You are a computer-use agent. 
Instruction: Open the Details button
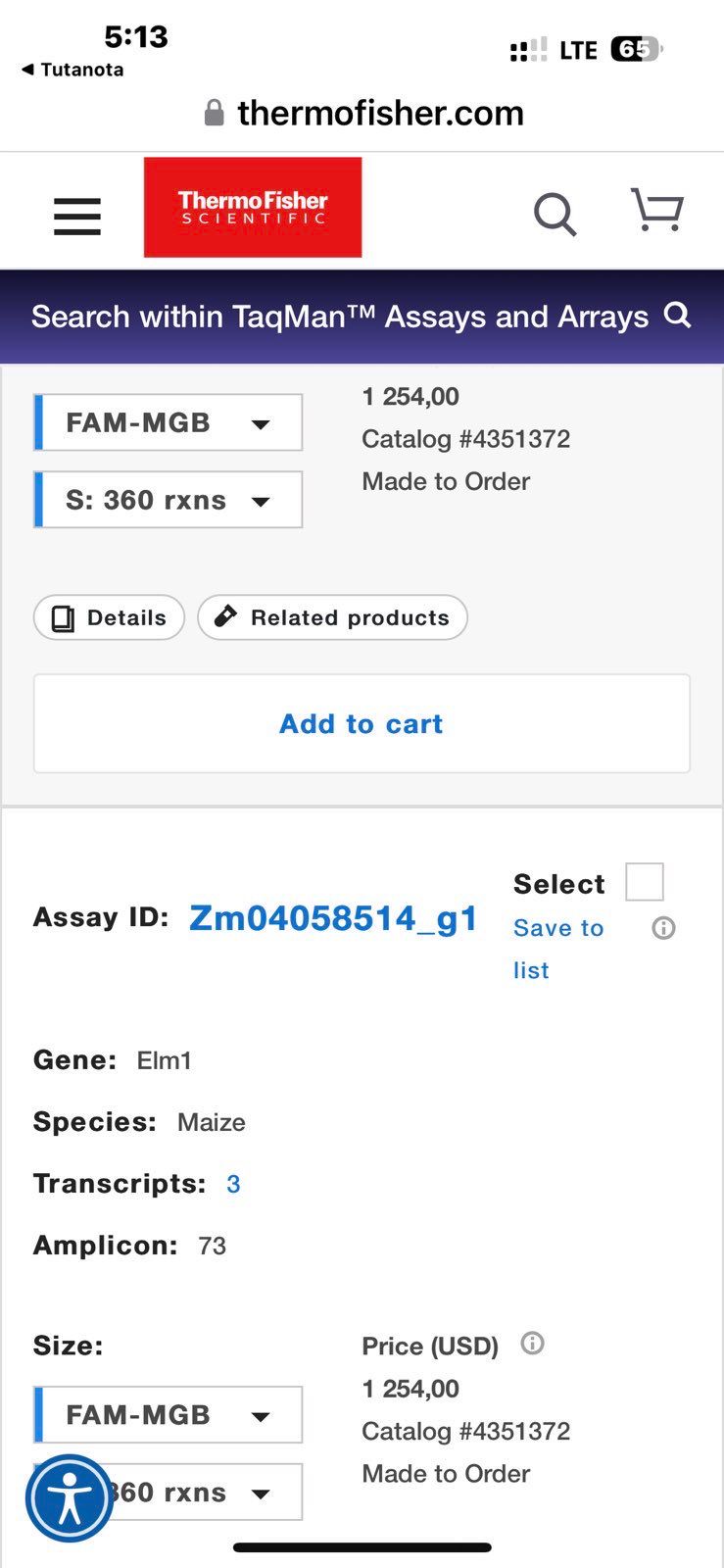(x=109, y=617)
